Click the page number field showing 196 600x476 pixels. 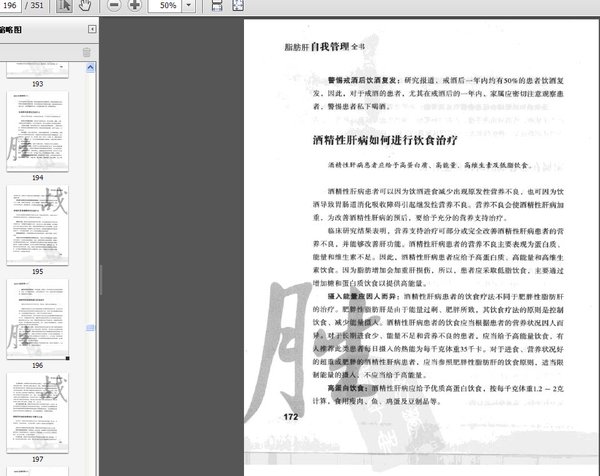[10, 5]
